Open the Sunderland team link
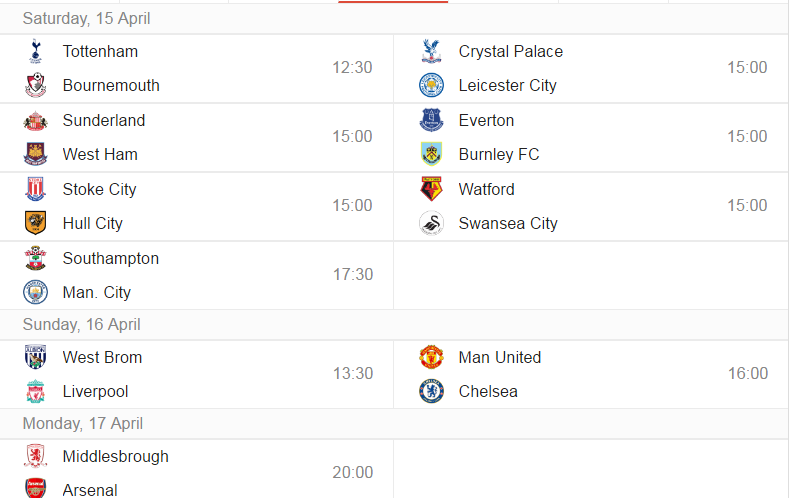The width and height of the screenshot is (789, 498). point(104,120)
